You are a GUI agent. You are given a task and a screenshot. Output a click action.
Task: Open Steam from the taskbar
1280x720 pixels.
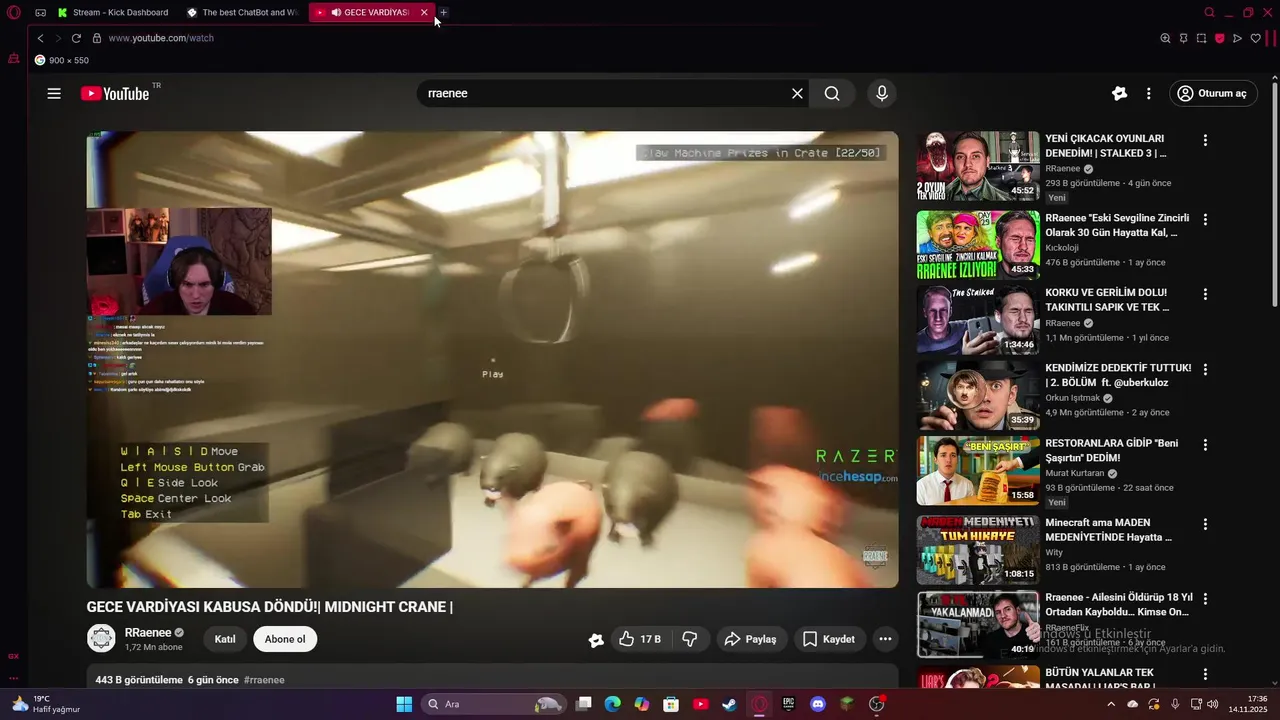(x=730, y=704)
